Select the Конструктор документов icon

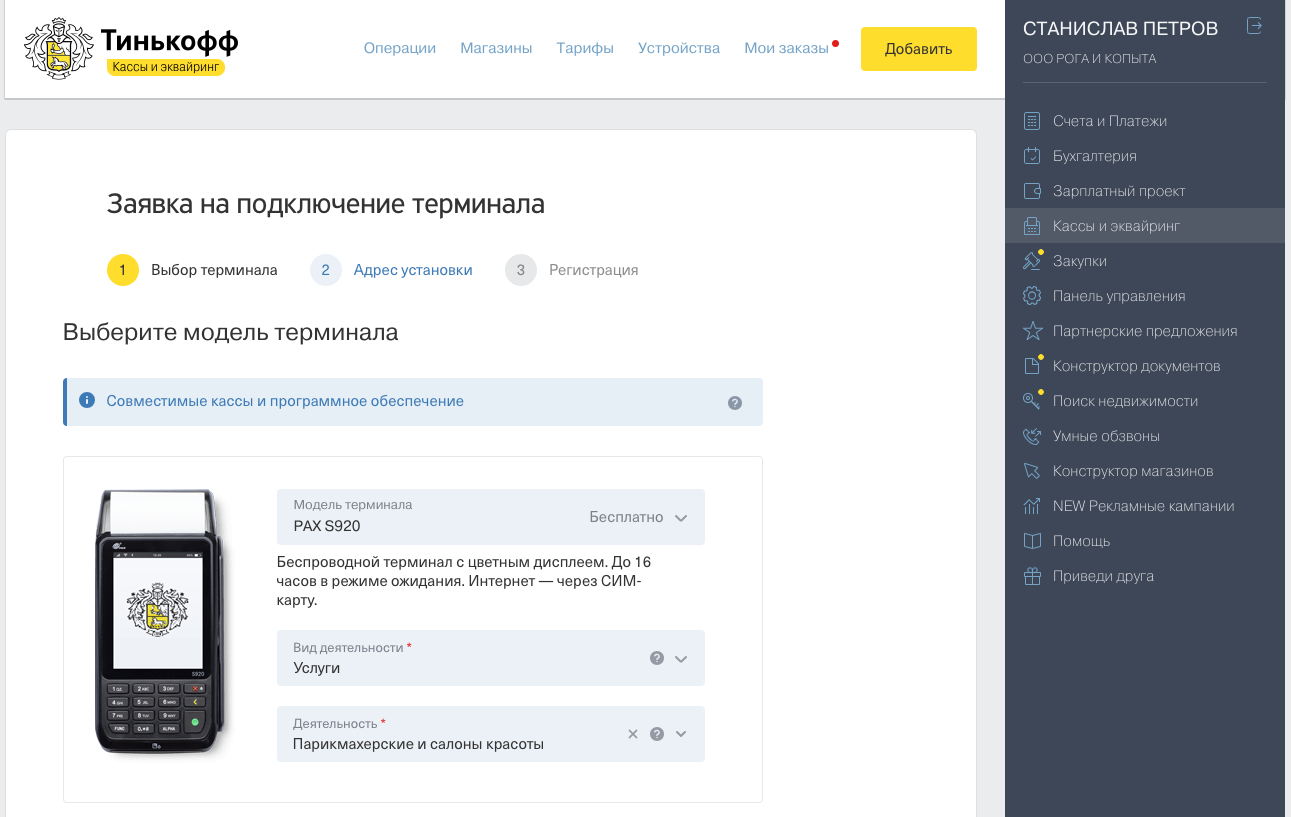(x=1031, y=365)
